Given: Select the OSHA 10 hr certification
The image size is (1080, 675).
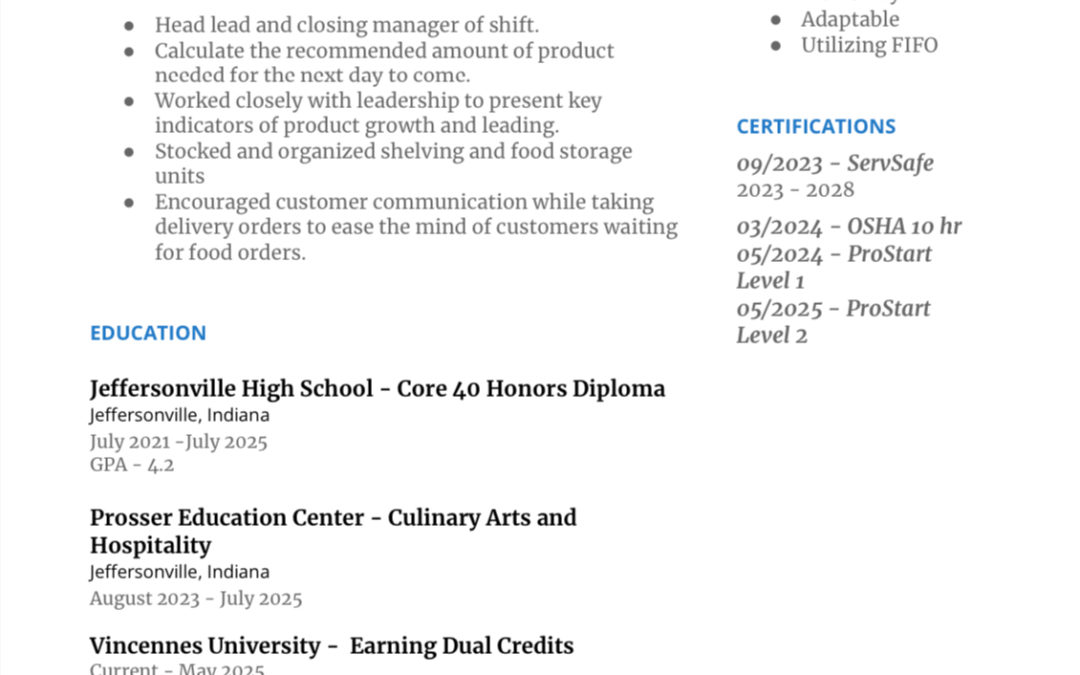Looking at the screenshot, I should [x=849, y=226].
